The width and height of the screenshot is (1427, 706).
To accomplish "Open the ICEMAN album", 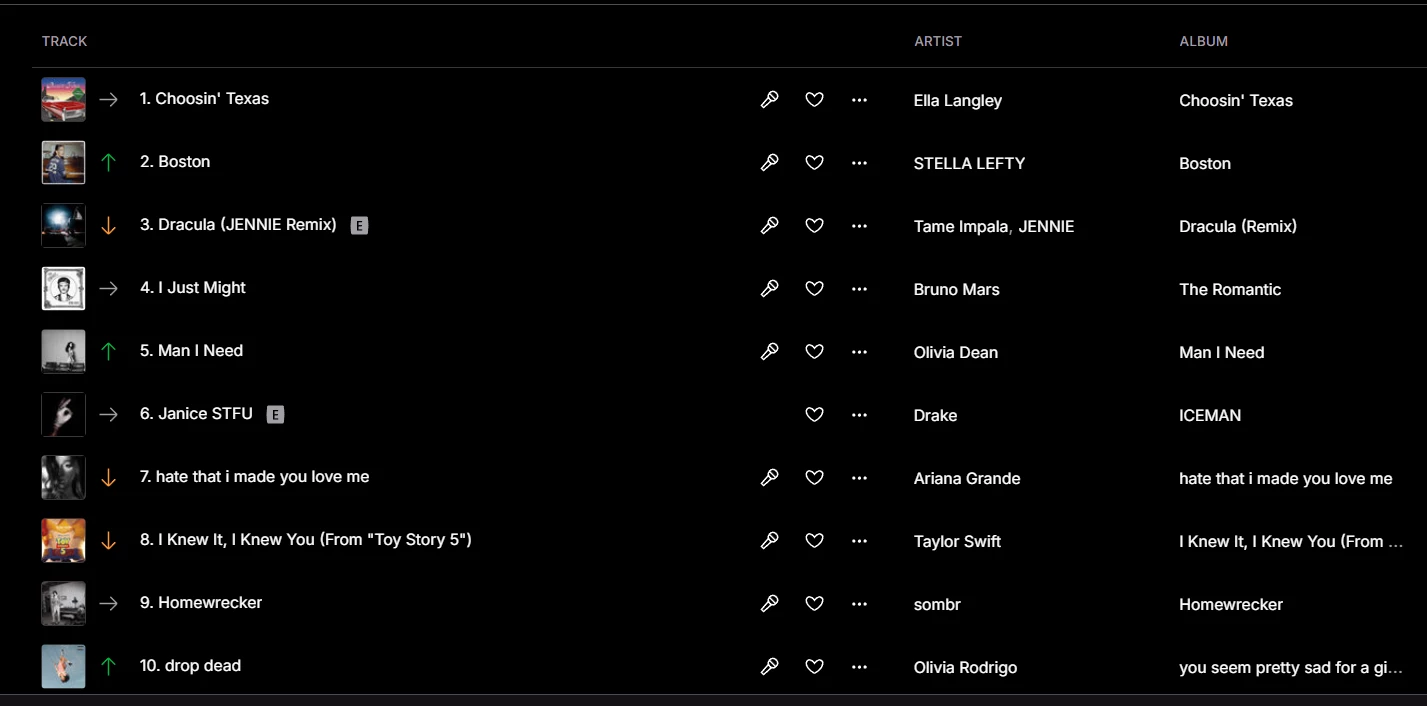I will [1210, 415].
